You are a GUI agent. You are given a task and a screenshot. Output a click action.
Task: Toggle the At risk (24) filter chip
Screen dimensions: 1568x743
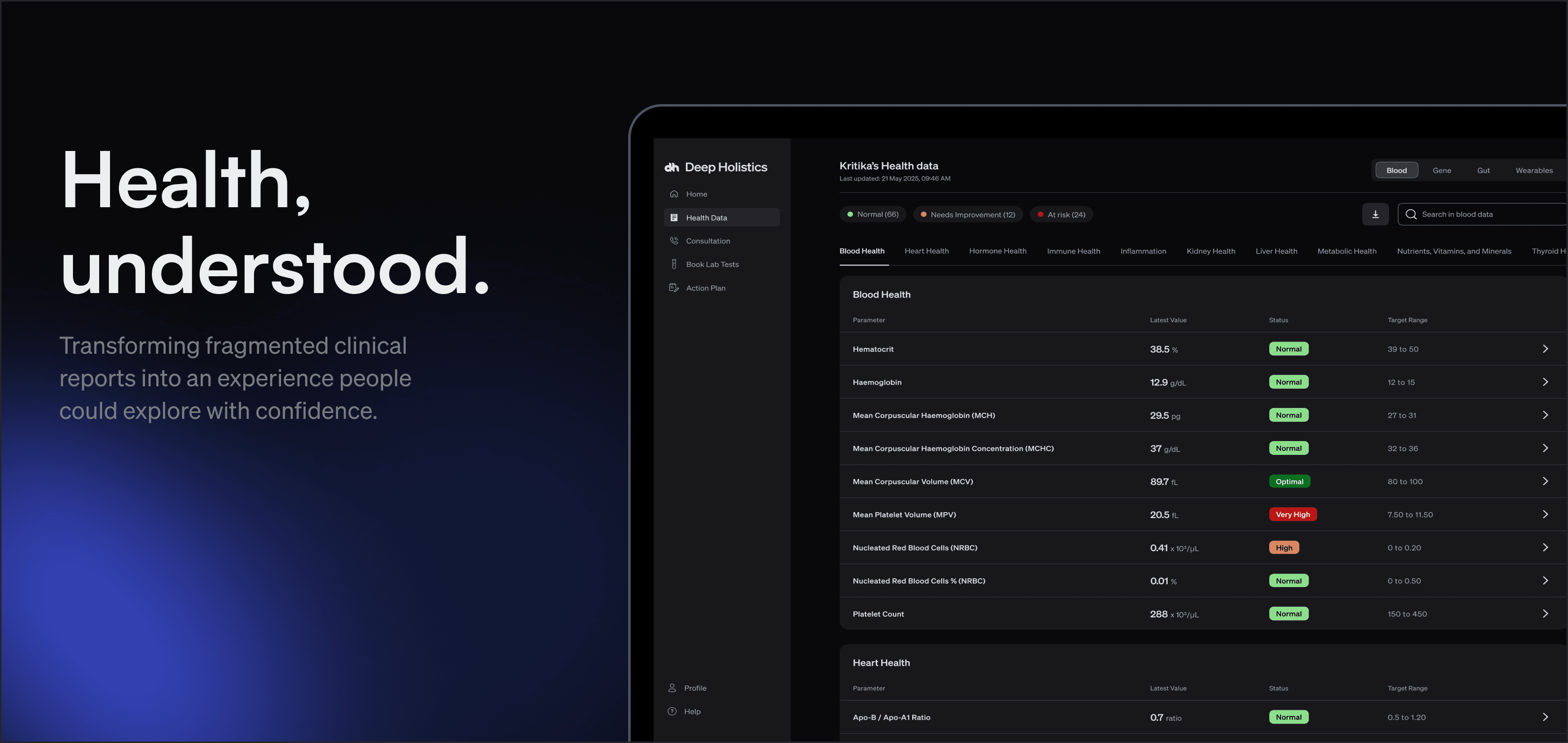(1062, 215)
